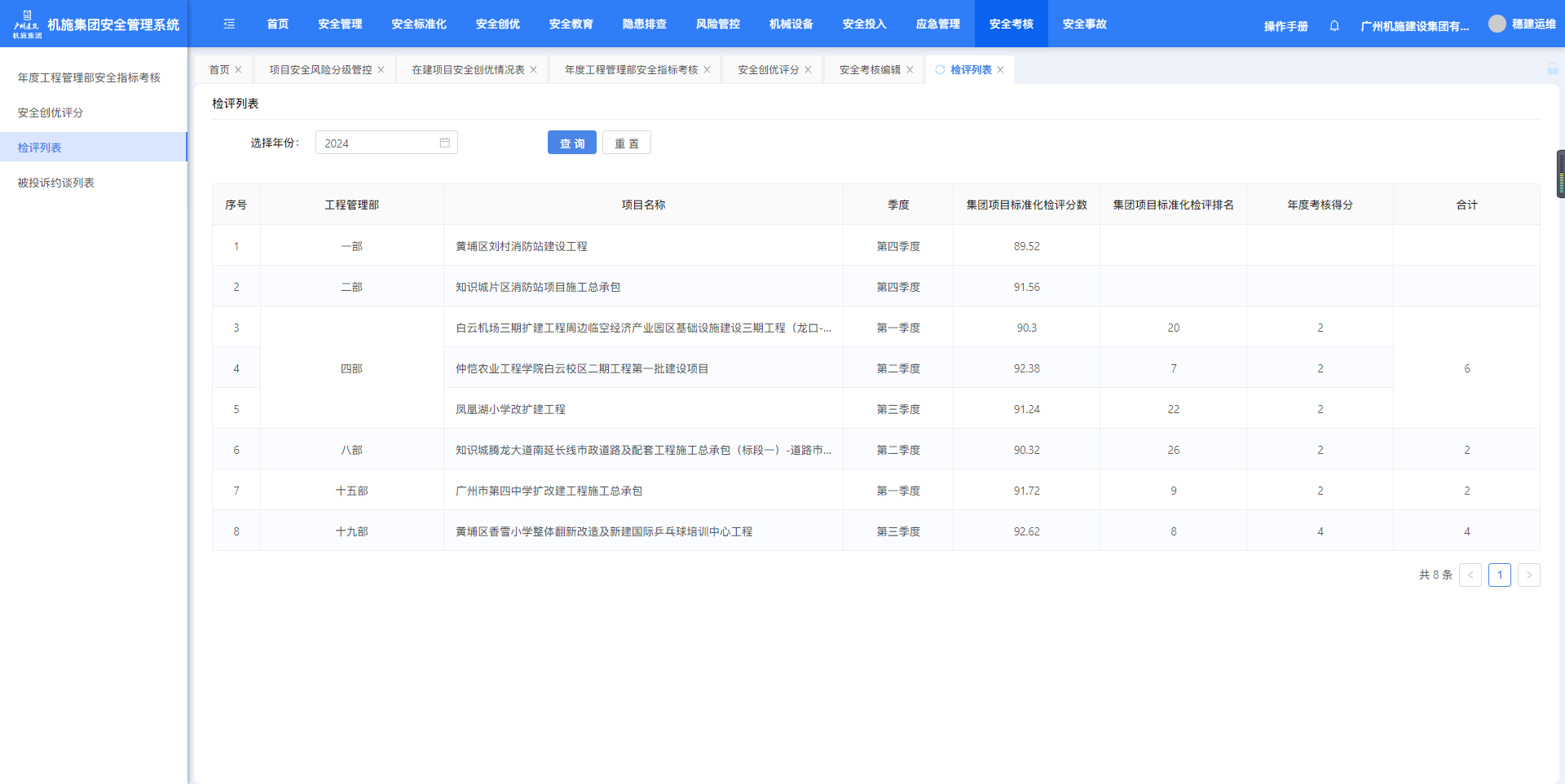Viewport: 1565px width, 784px height.
Task: Click the 重置 button
Action: [626, 143]
